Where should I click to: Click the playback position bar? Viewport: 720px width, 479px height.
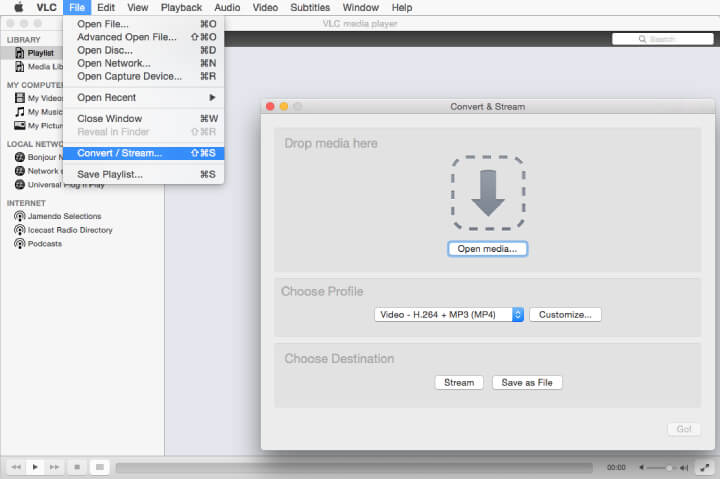[354, 468]
